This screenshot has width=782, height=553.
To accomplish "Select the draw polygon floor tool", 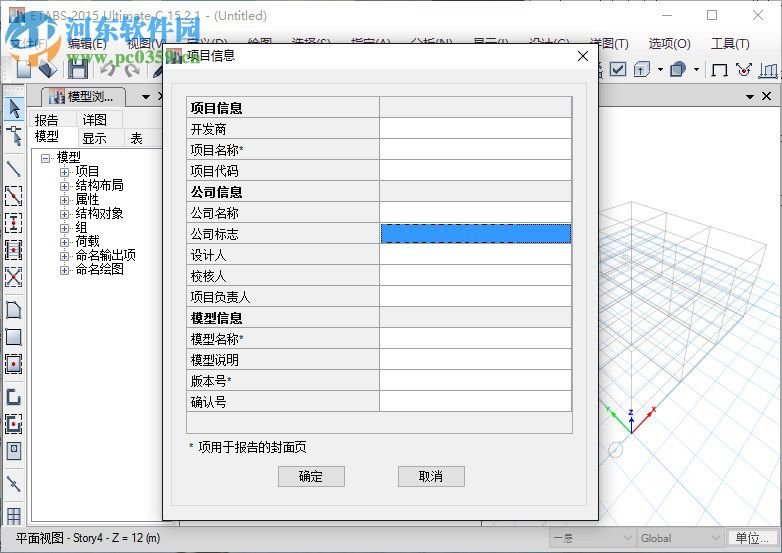I will click(x=13, y=310).
